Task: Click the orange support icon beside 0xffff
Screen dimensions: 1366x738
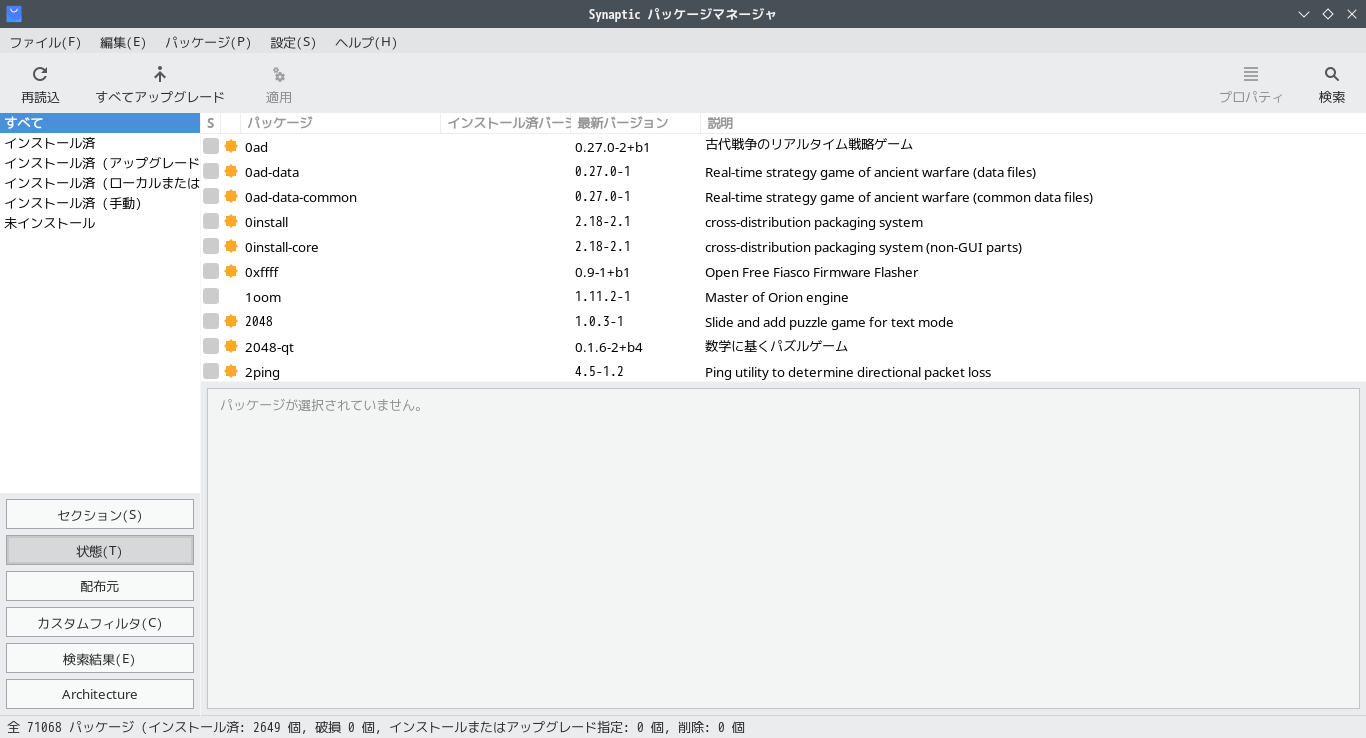Action: pyautogui.click(x=231, y=271)
